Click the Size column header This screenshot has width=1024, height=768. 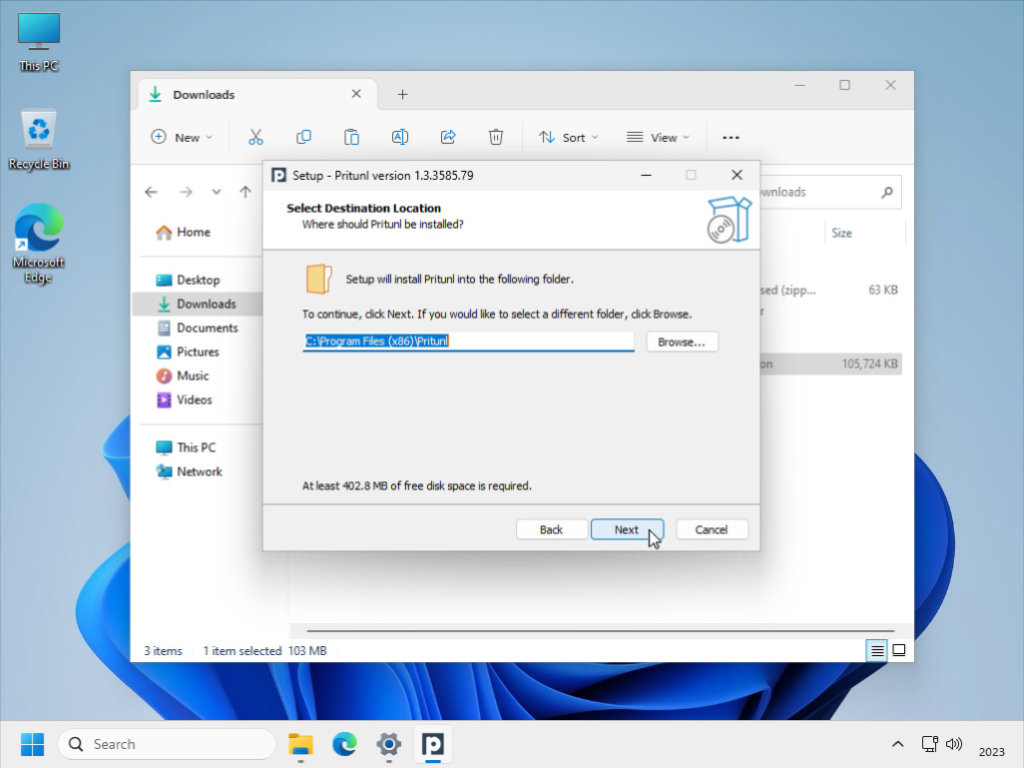(841, 233)
